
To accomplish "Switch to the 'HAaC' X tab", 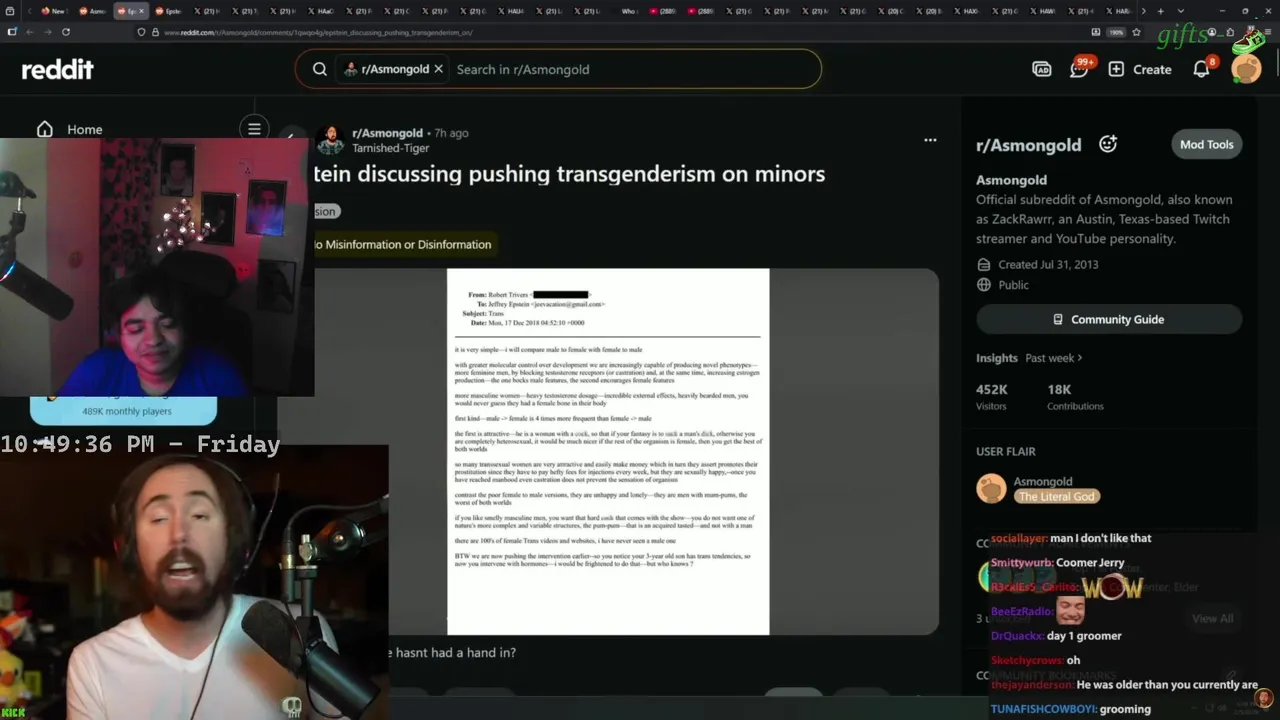I will pyautogui.click(x=319, y=11).
